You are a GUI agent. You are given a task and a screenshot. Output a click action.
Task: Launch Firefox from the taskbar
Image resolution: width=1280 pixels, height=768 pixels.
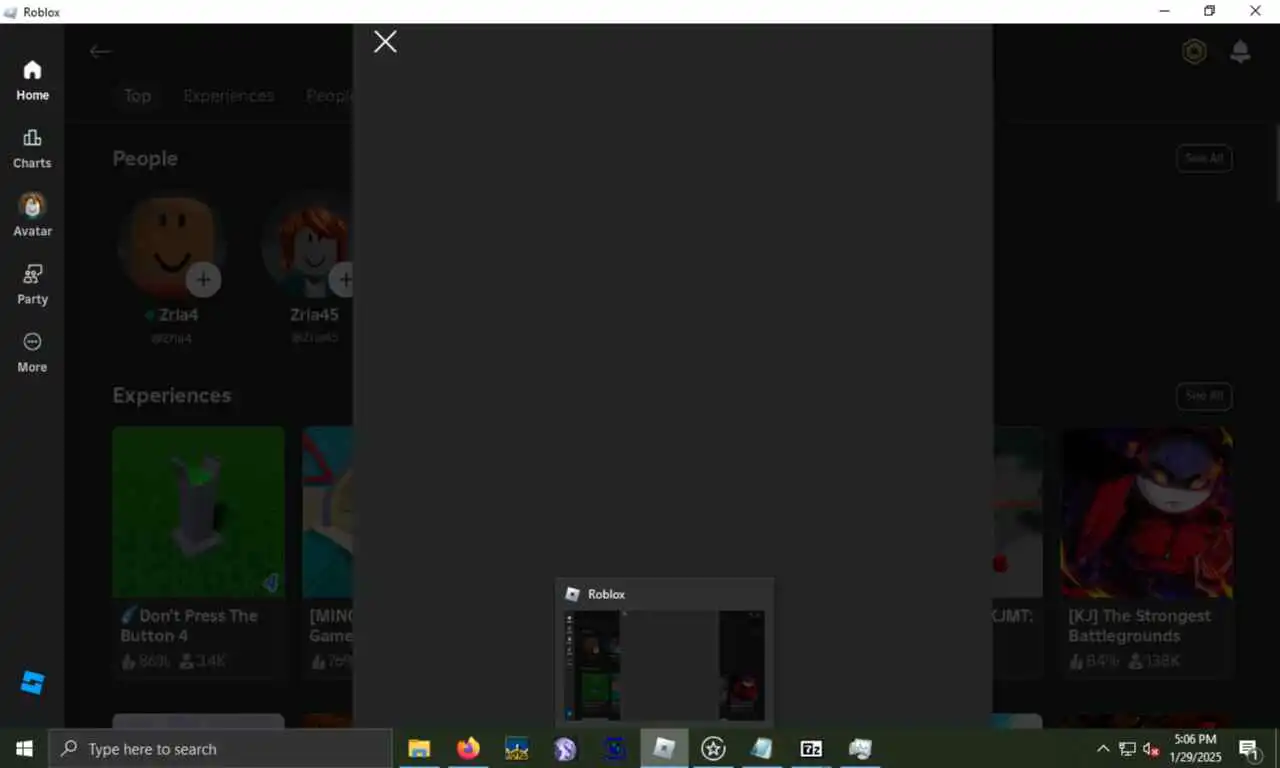(x=468, y=749)
